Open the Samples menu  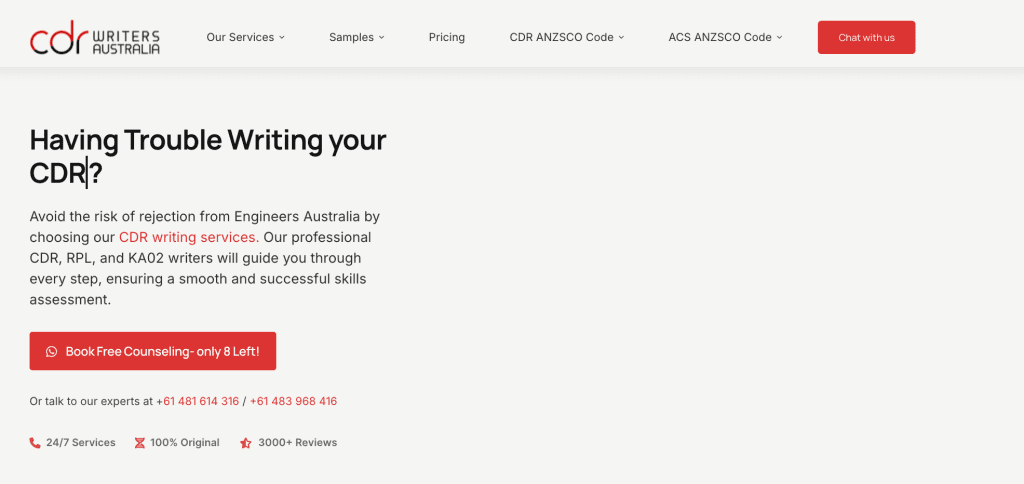tap(357, 37)
